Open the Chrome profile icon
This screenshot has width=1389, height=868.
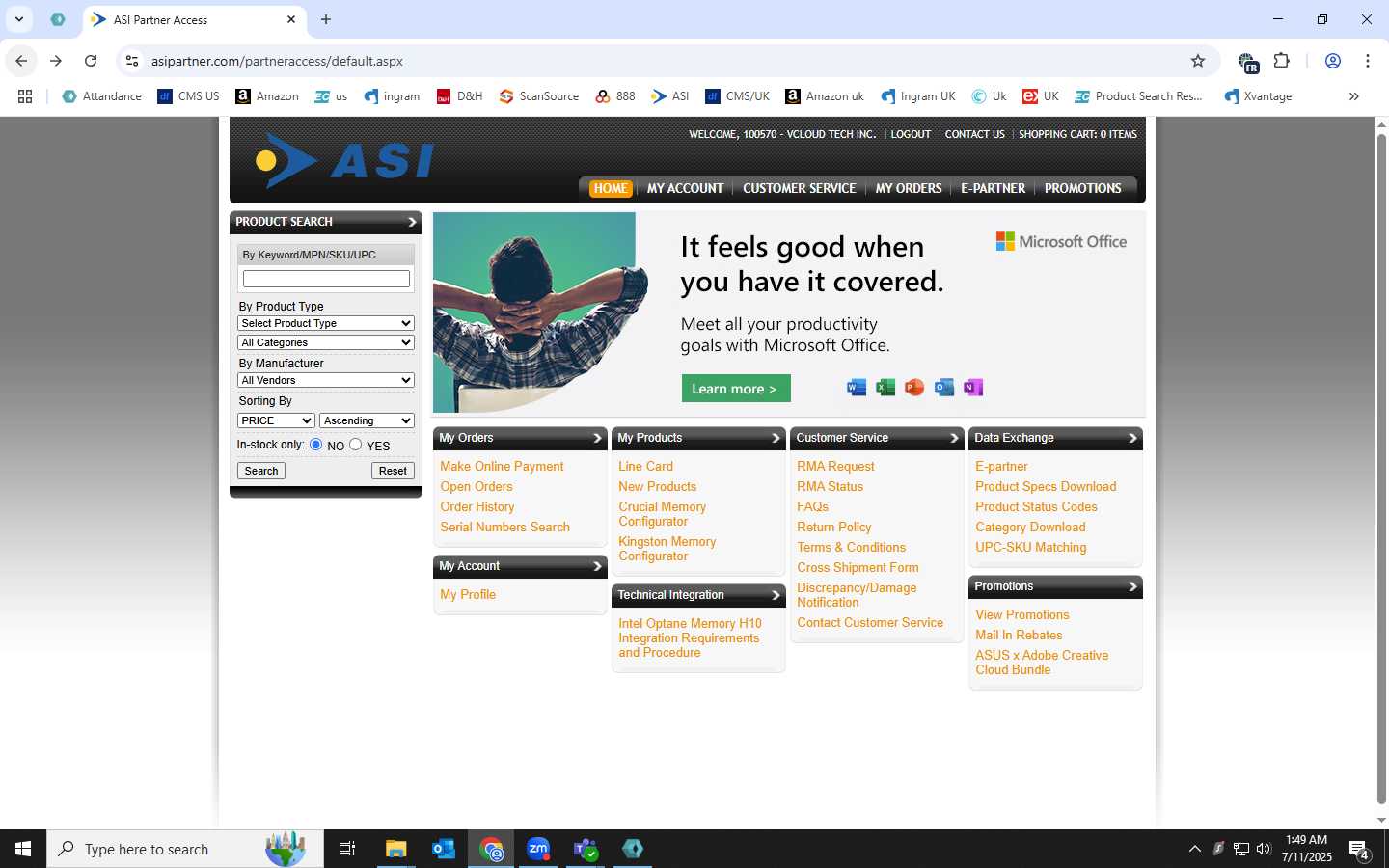1333,61
